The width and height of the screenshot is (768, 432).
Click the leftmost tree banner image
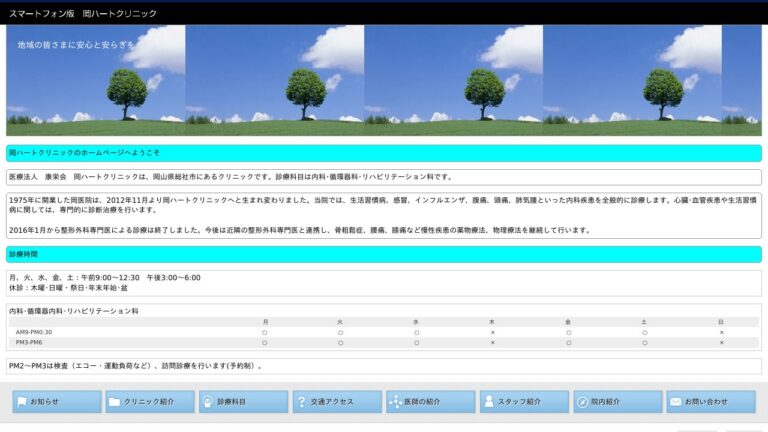point(96,80)
